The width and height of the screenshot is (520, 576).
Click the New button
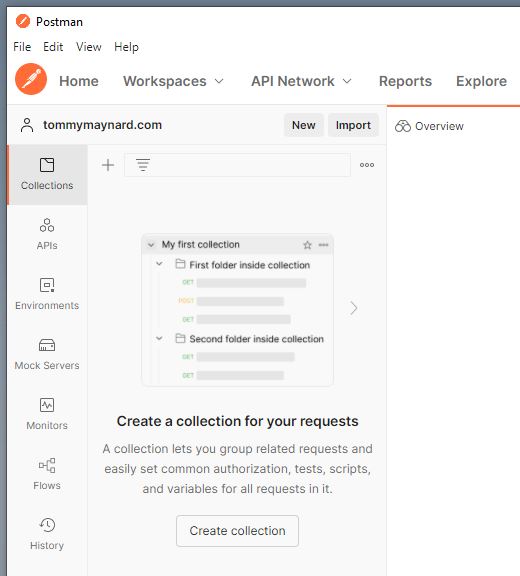(304, 125)
